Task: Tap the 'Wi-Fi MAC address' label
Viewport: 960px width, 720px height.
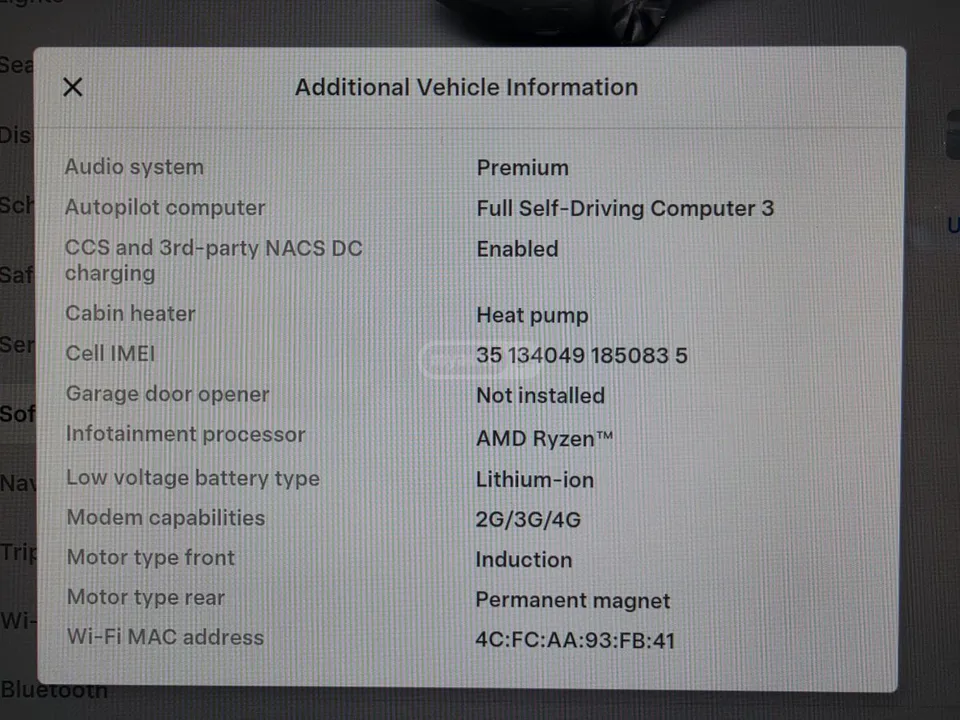Action: click(x=166, y=637)
